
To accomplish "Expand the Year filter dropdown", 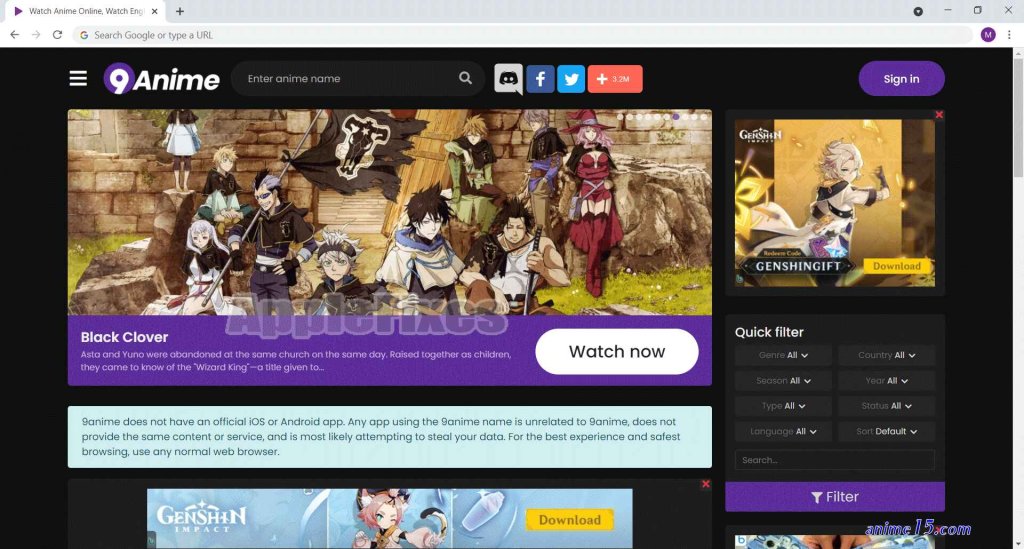I will tap(886, 381).
